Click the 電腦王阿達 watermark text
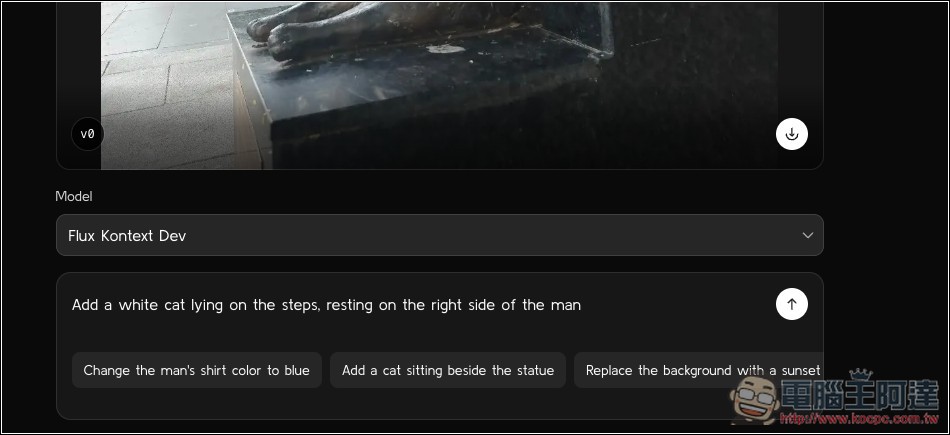Screen dimensions: 950x435 coord(860,396)
